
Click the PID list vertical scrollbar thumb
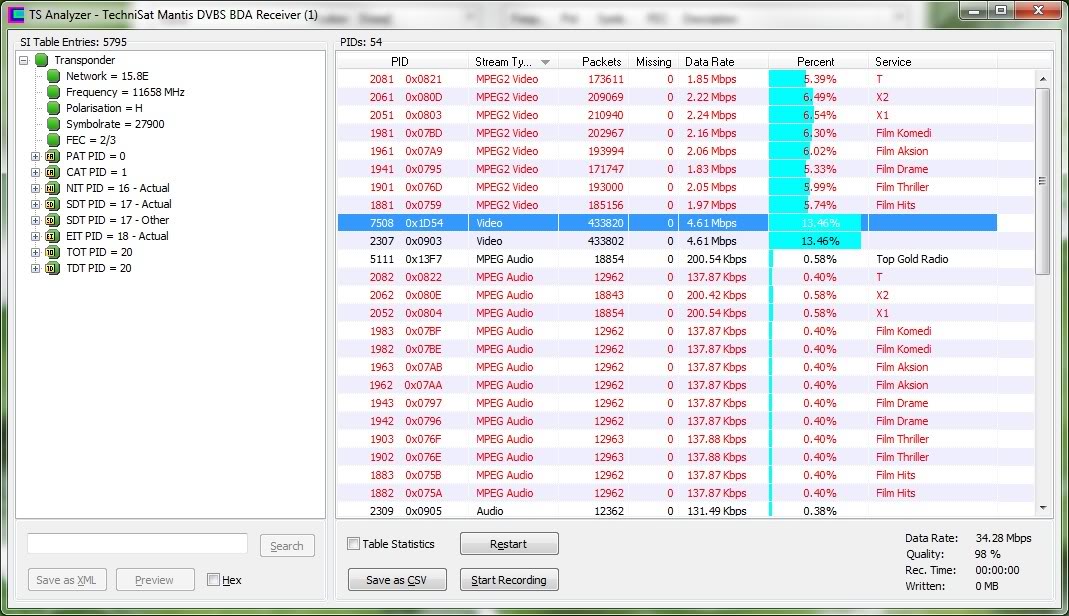coord(1043,180)
